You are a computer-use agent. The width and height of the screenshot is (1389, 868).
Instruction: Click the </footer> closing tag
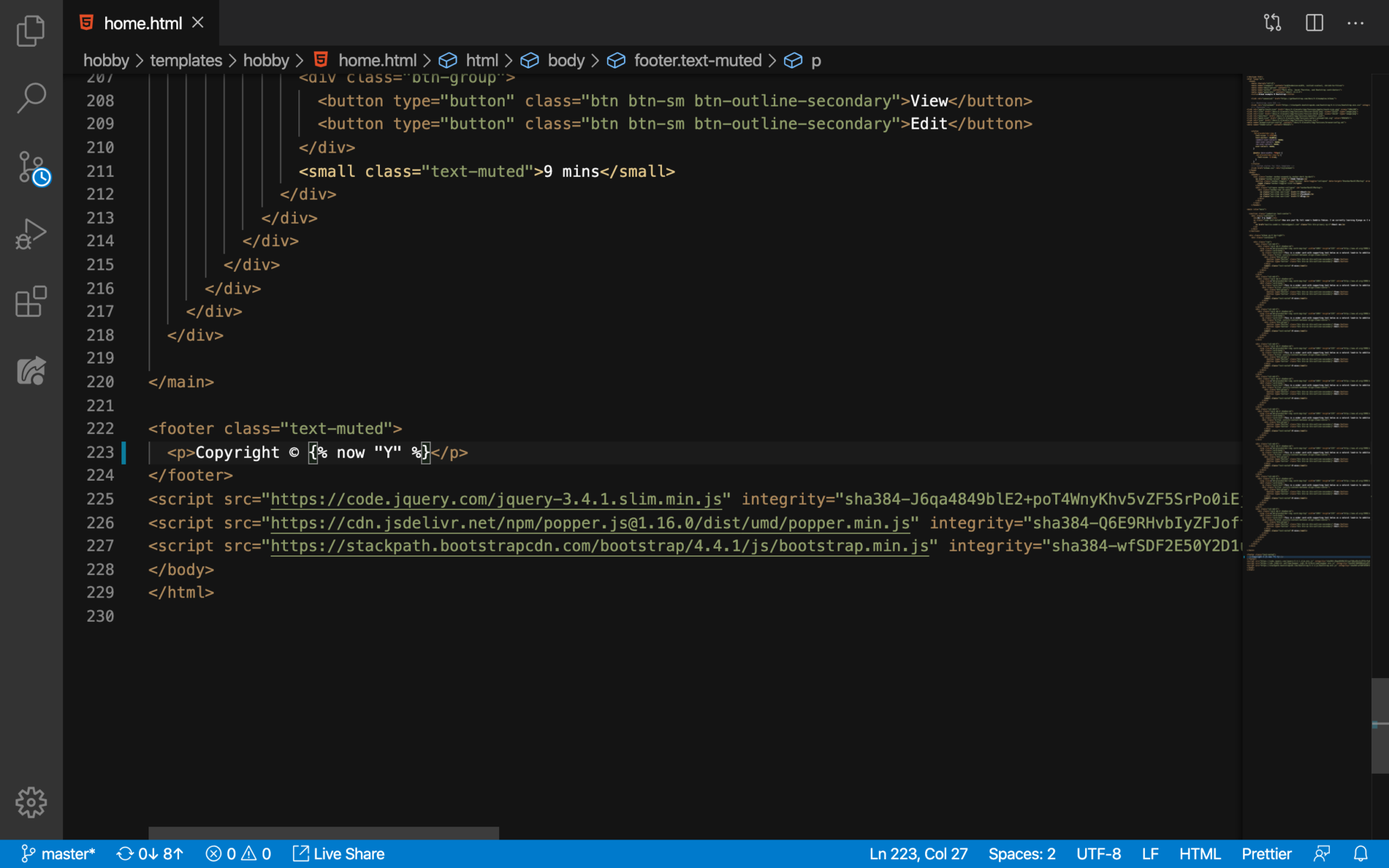tap(191, 475)
